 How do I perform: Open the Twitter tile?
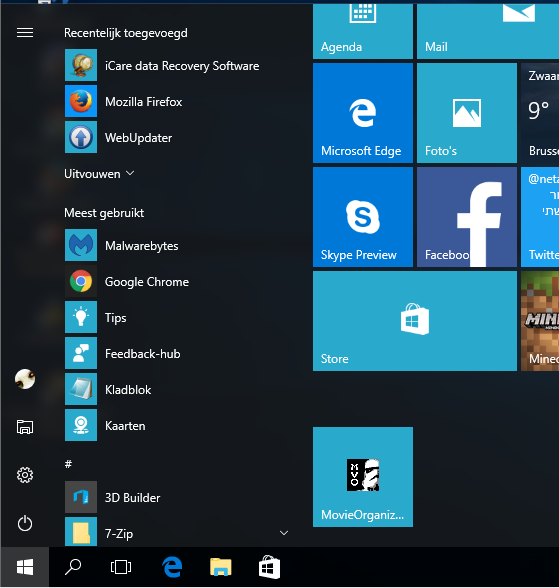(540, 217)
